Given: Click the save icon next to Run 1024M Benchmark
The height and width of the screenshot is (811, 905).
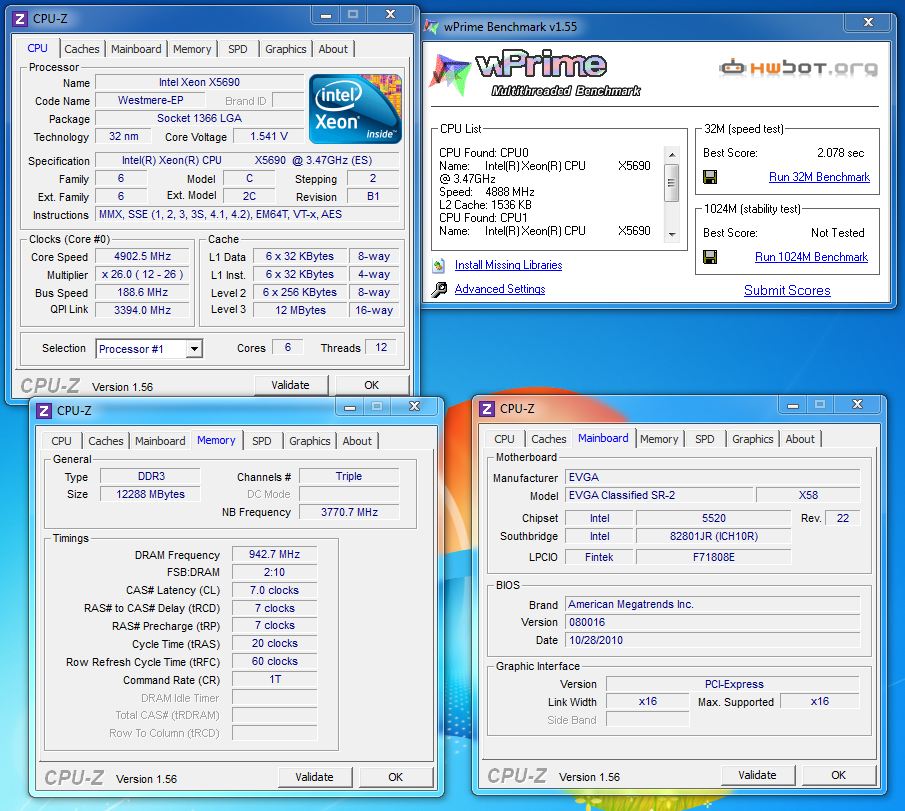Looking at the screenshot, I should tap(710, 257).
